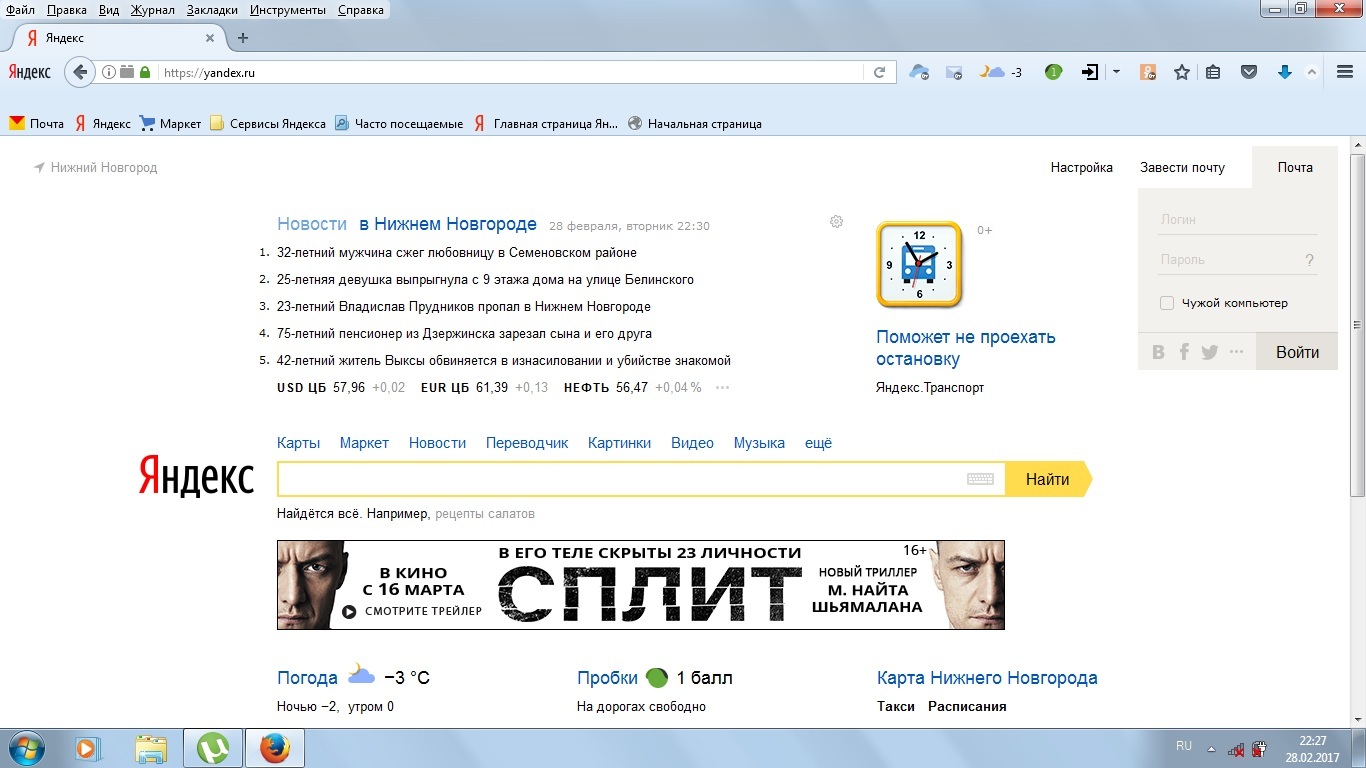Click the password help question mark
Viewport: 1366px width, 768px height.
[1310, 260]
